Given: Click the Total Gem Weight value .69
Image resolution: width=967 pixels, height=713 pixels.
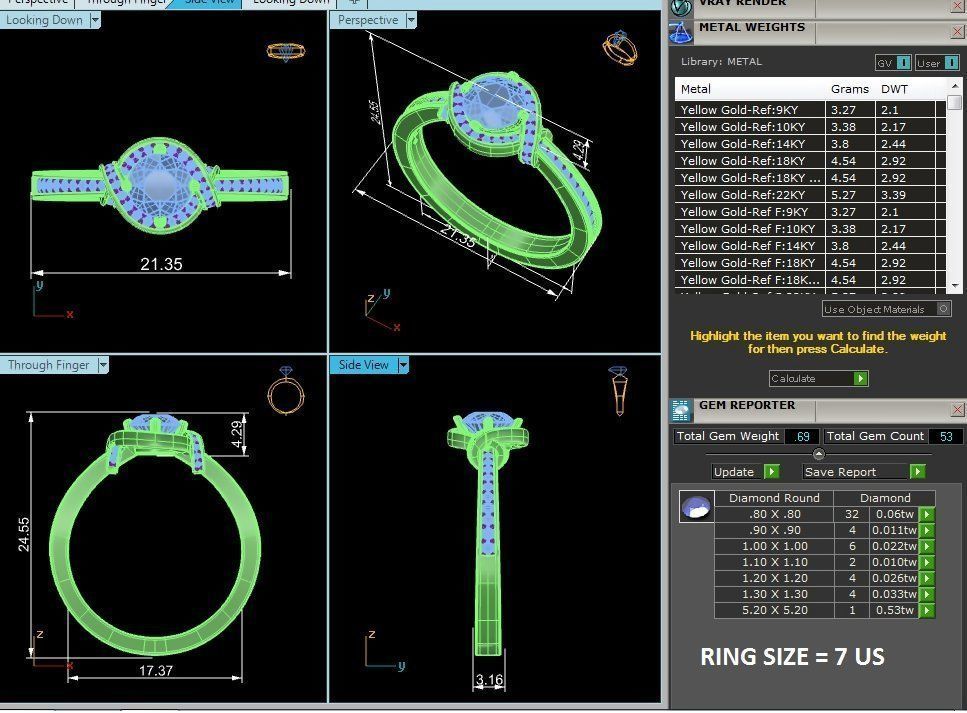Looking at the screenshot, I should click(802, 436).
